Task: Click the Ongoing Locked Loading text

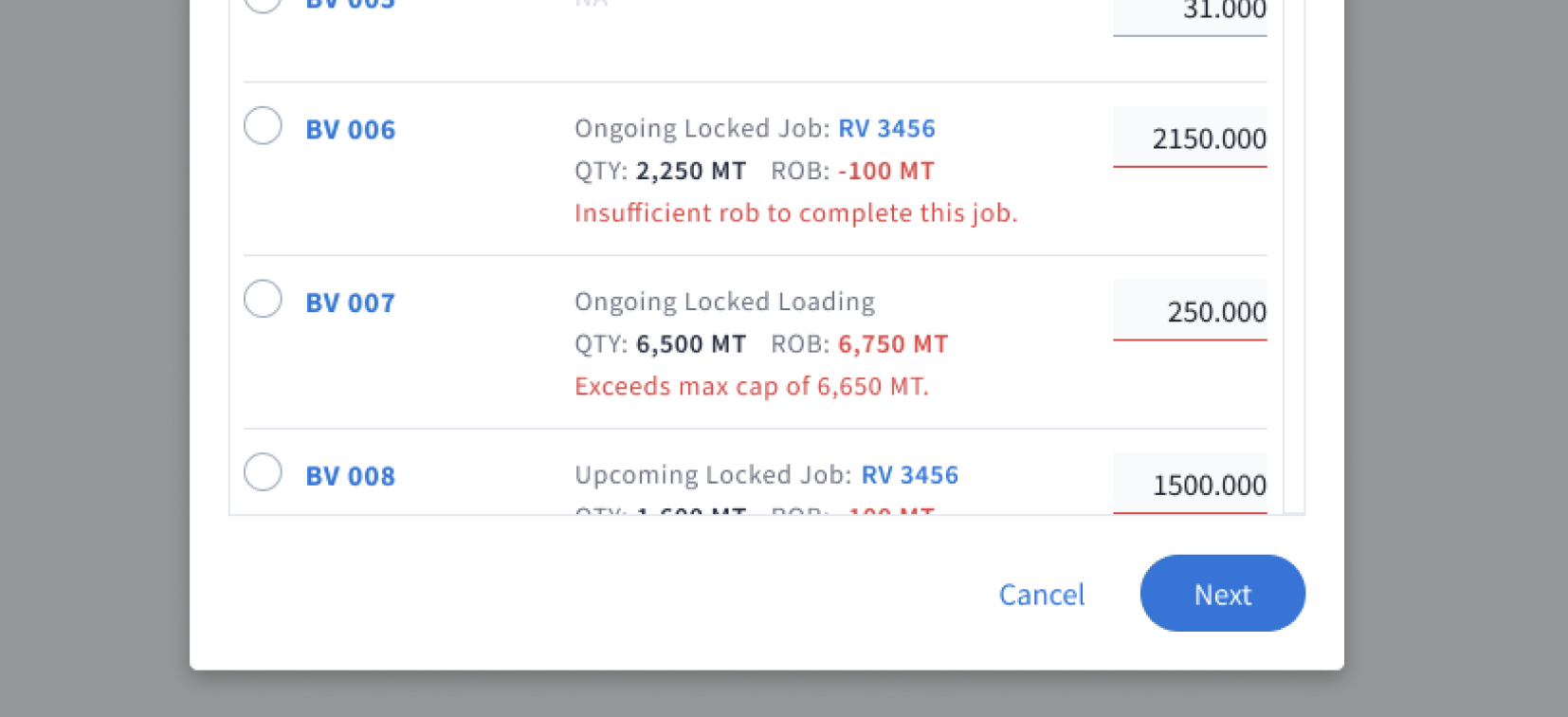Action: [724, 301]
